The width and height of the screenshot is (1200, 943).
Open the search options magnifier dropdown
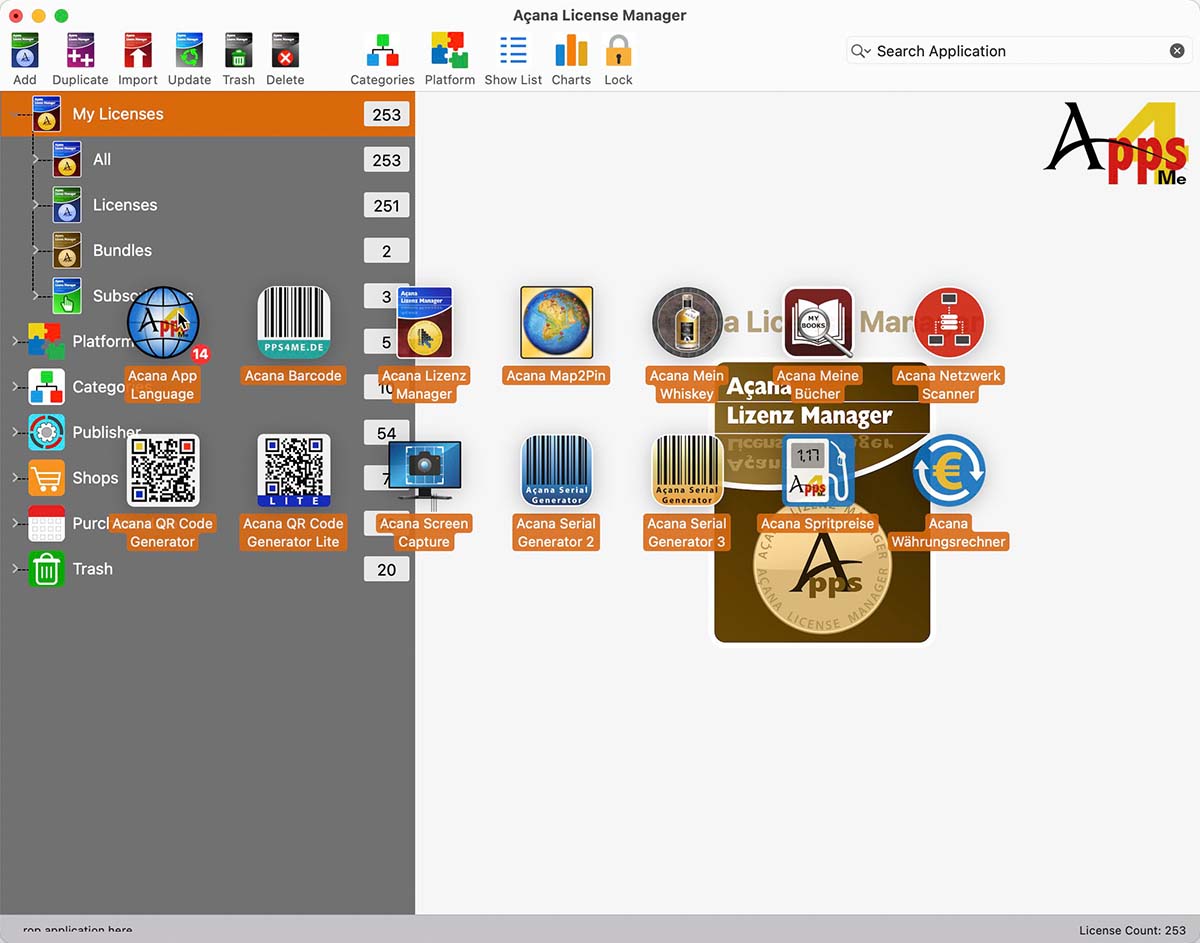861,51
